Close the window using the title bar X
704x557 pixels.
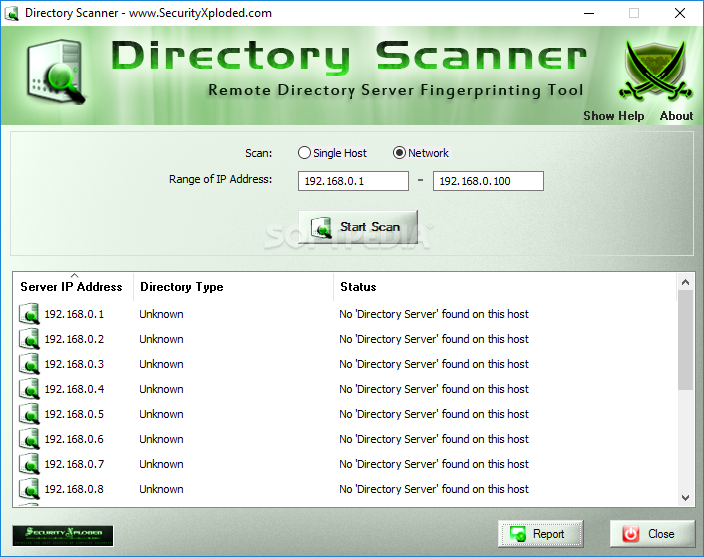pyautogui.click(x=680, y=13)
